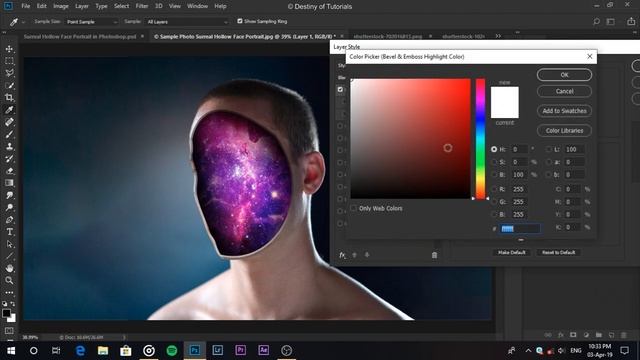Select the Quick Selection tool

[9, 86]
